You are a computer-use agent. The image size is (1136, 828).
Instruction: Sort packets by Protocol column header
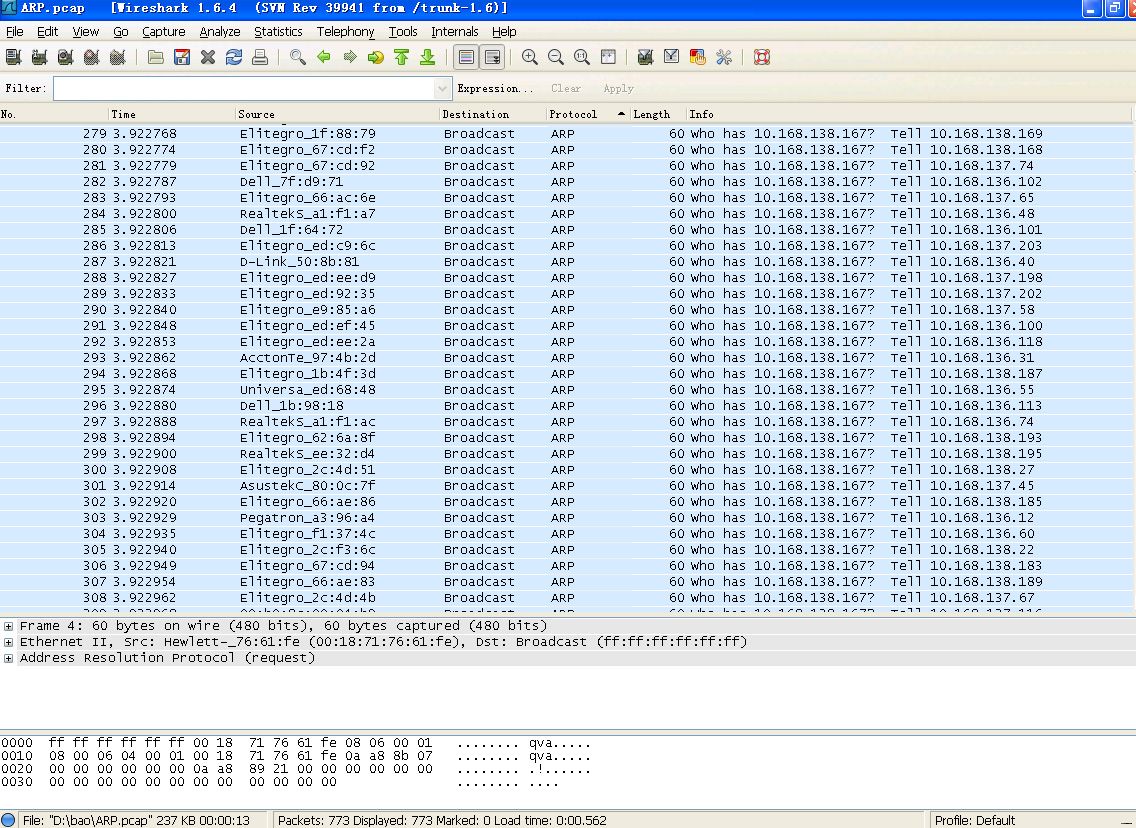point(573,114)
